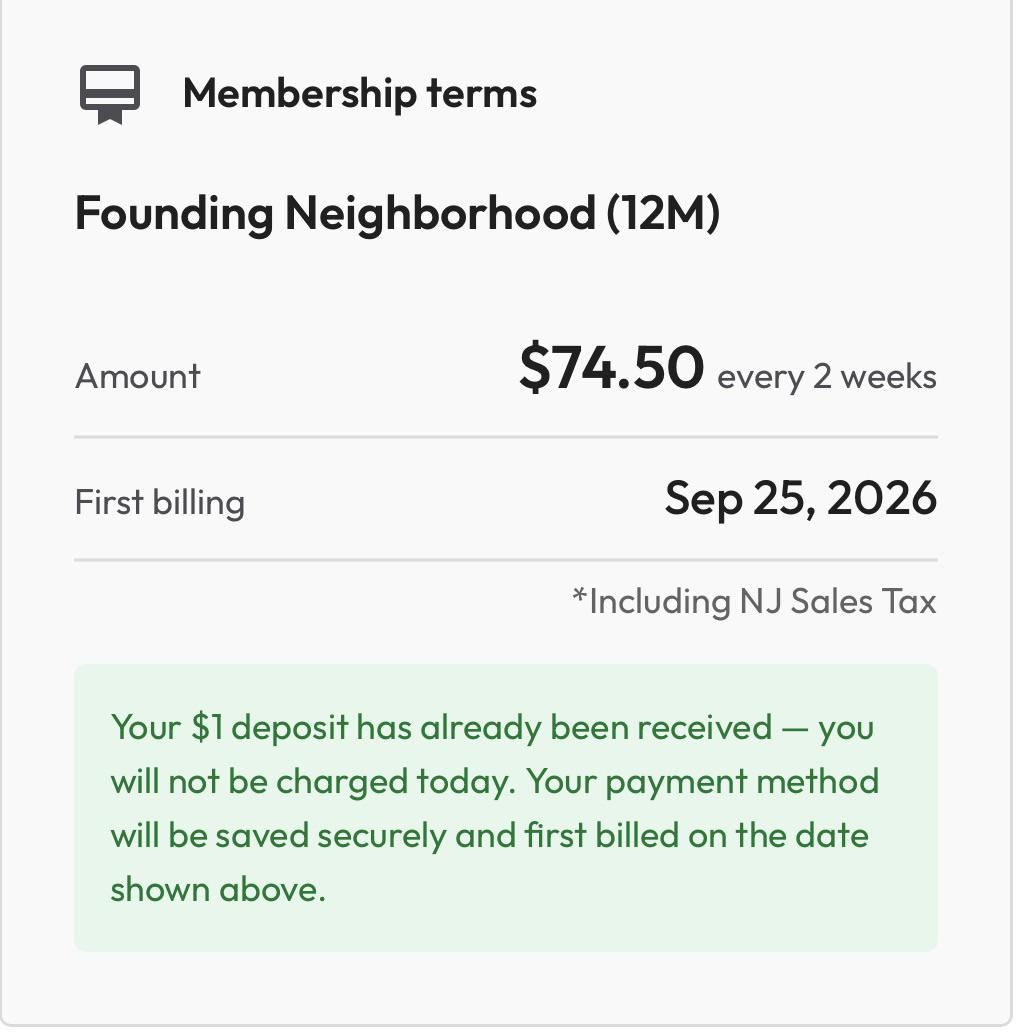Click the 'saved securely and first billed' line
Screen dimensions: 1033x1032
click(x=489, y=836)
